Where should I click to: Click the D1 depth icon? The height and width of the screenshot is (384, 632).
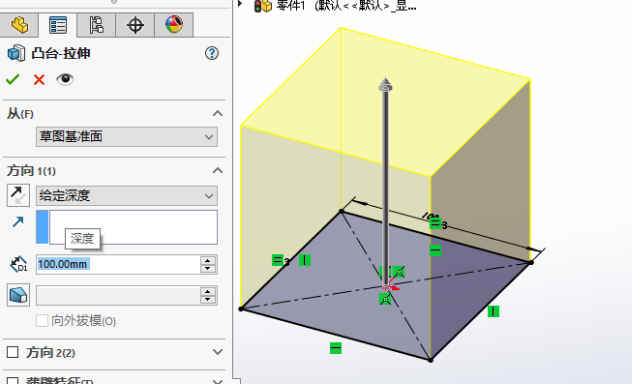click(x=18, y=265)
